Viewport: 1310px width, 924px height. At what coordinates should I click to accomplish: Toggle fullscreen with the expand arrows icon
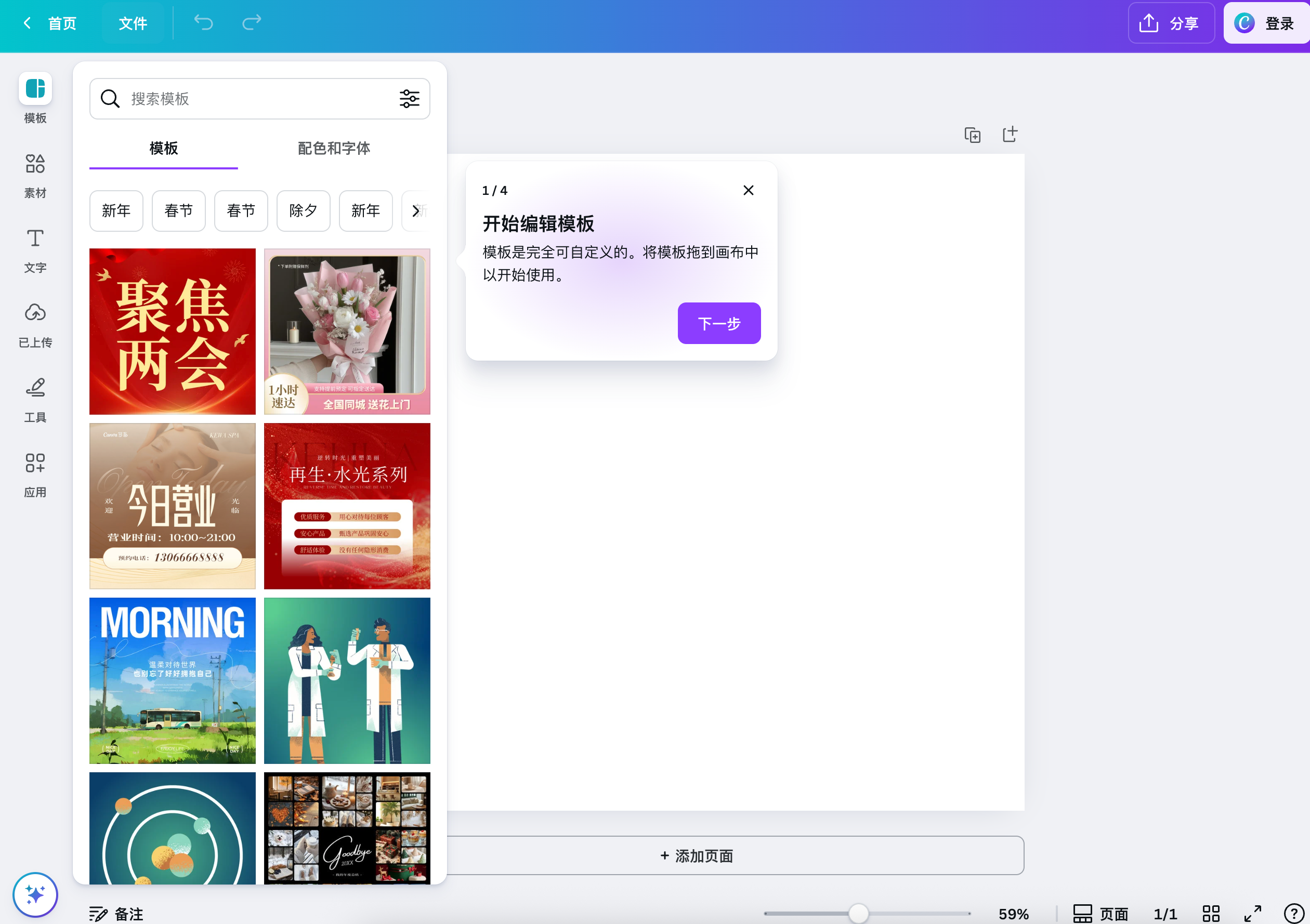(x=1252, y=913)
